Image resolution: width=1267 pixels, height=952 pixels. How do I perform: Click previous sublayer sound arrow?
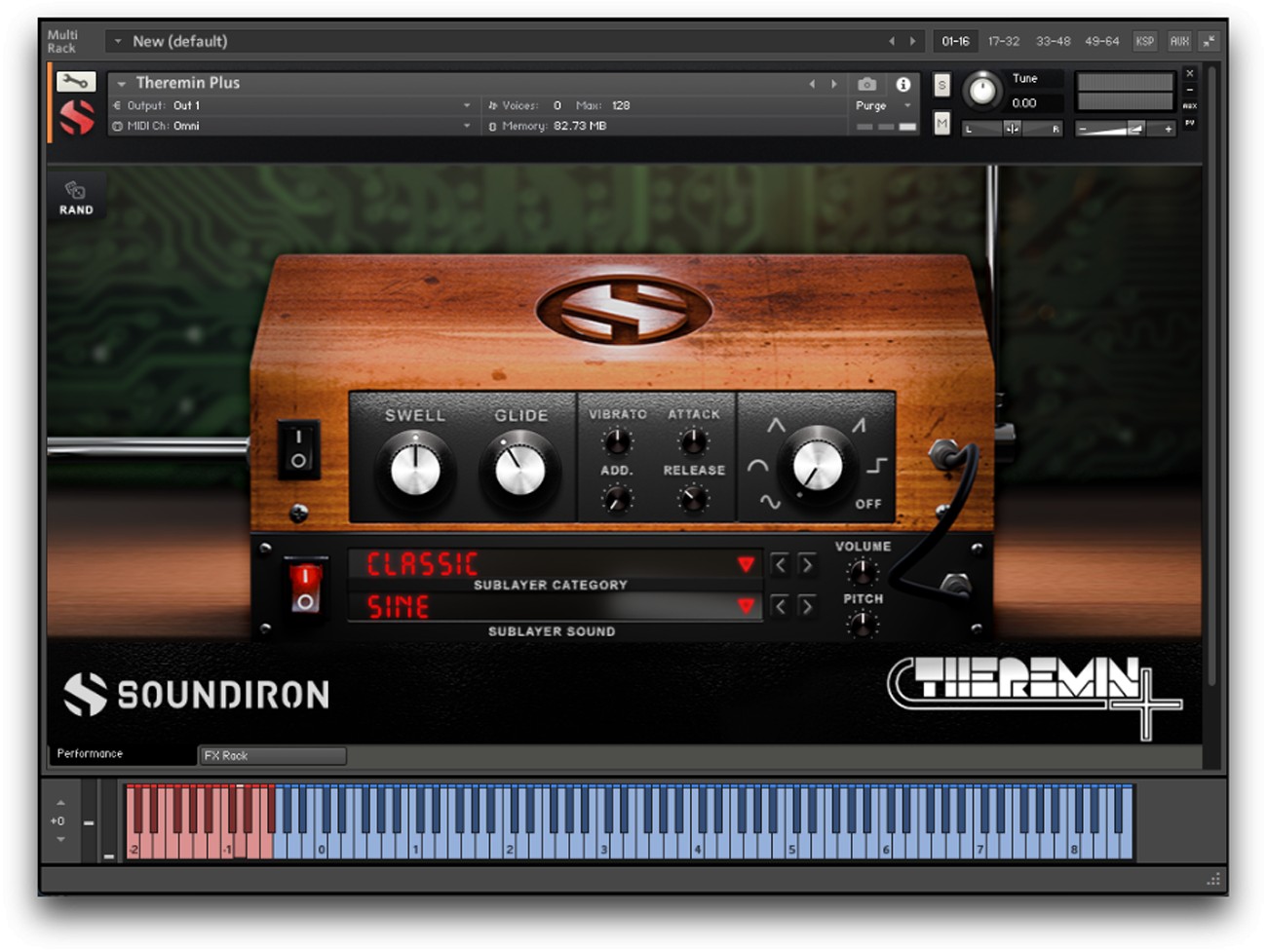tap(780, 606)
